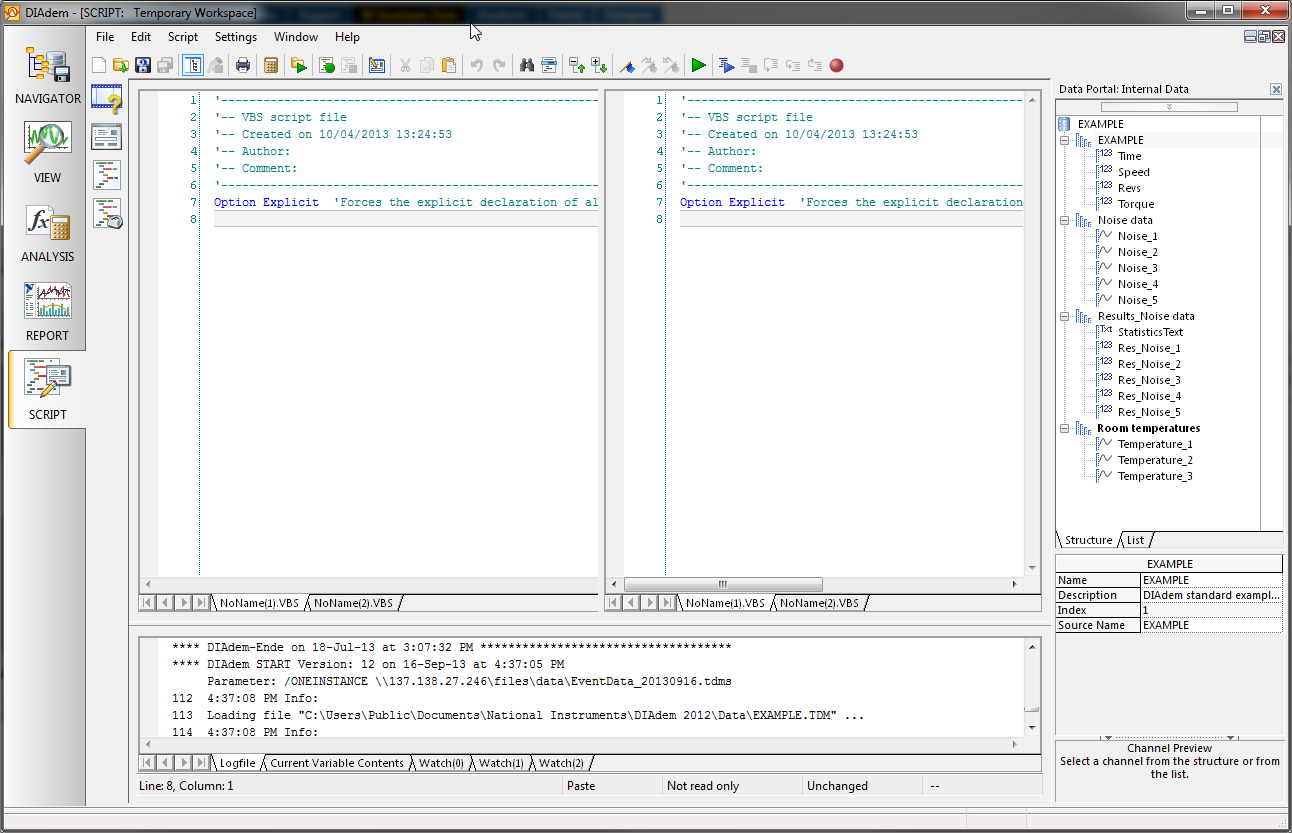Collapse the Results_Noise data group

(1066, 316)
